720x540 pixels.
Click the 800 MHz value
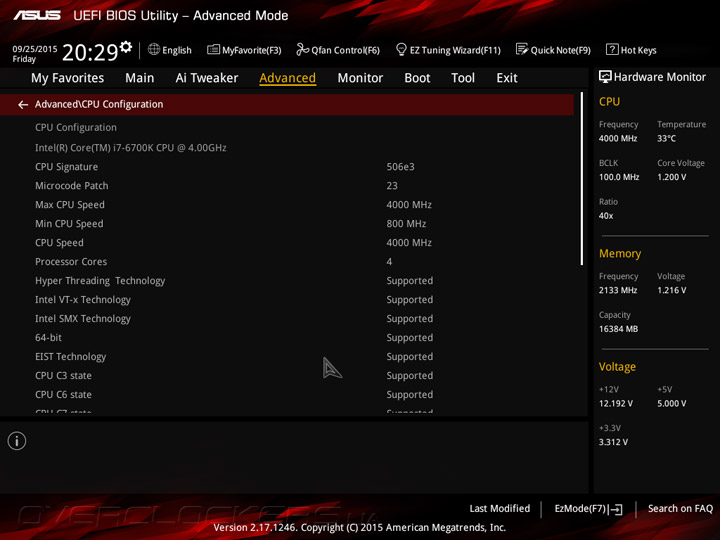pyautogui.click(x=406, y=224)
